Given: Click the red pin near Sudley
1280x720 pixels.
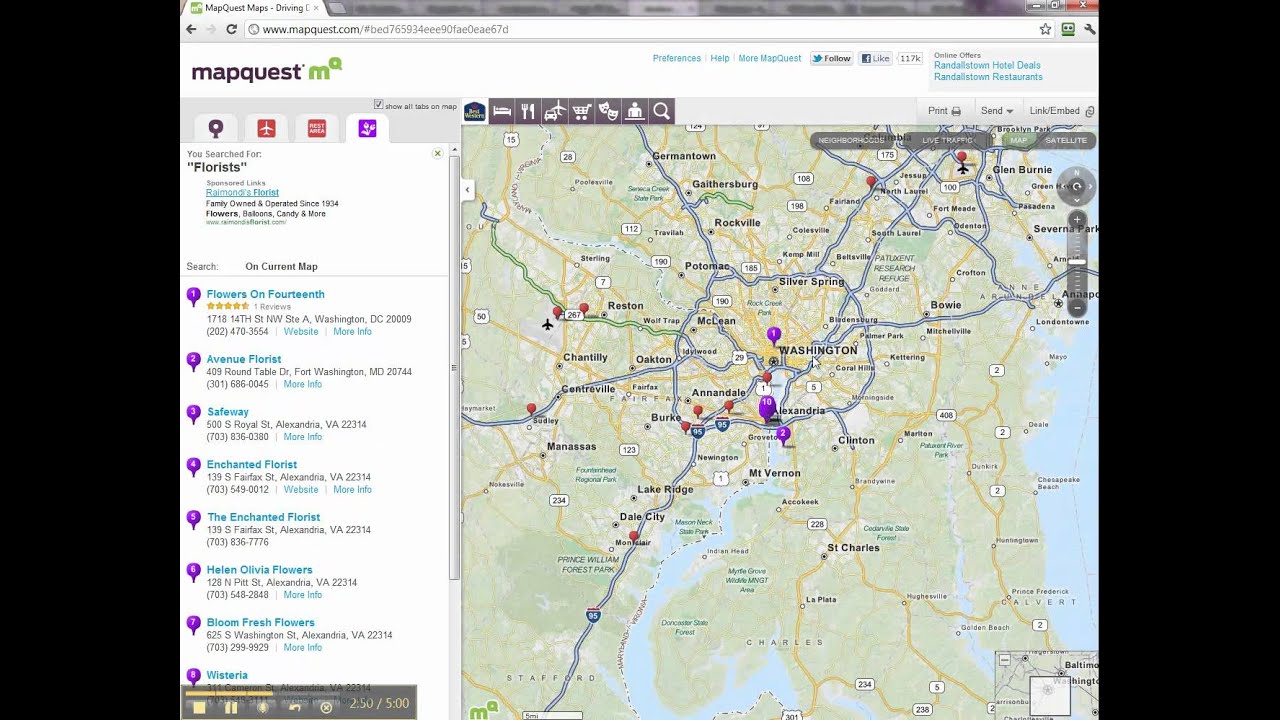Looking at the screenshot, I should pos(531,410).
